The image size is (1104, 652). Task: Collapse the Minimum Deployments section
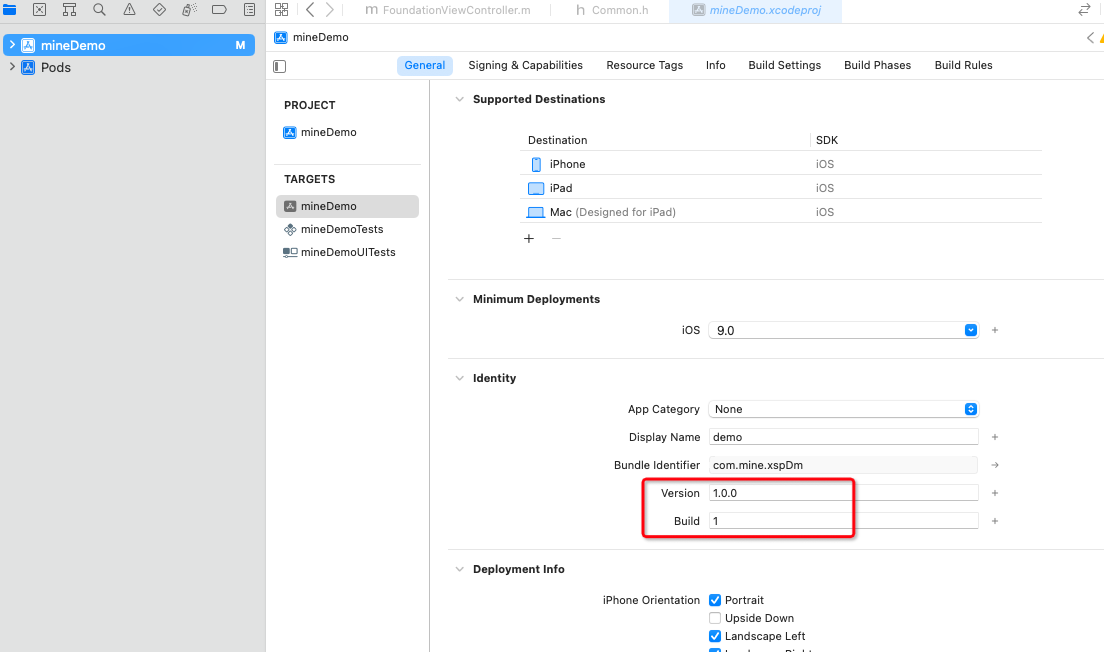pyautogui.click(x=460, y=299)
